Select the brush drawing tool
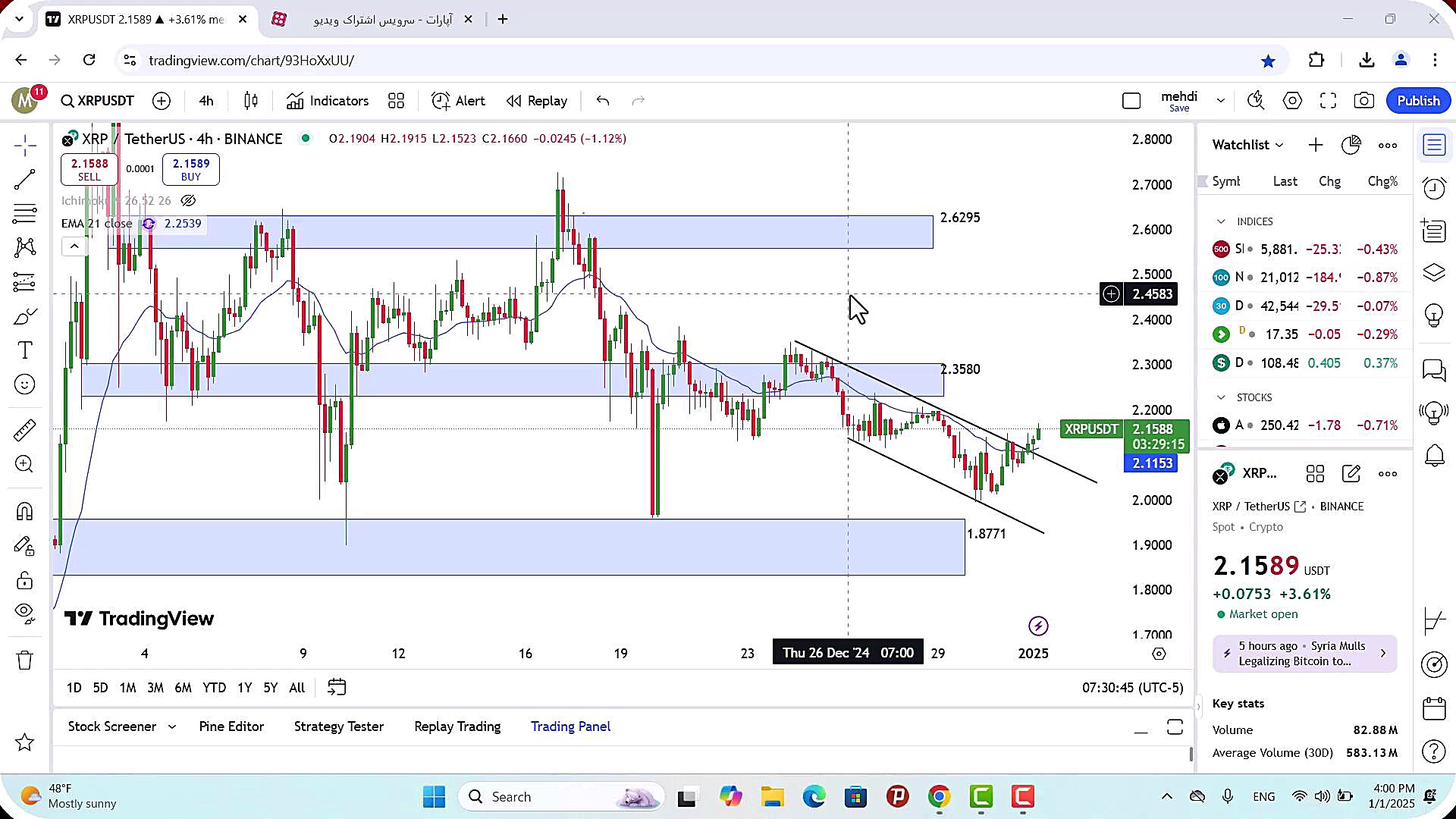This screenshot has height=819, width=1456. pyautogui.click(x=25, y=316)
